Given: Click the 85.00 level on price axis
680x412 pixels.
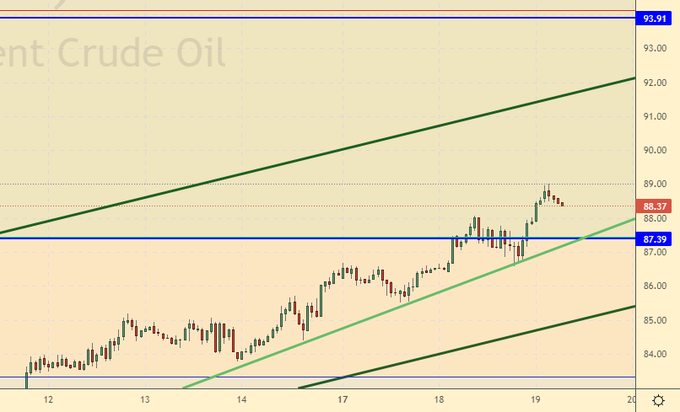Looking at the screenshot, I should 655,320.
